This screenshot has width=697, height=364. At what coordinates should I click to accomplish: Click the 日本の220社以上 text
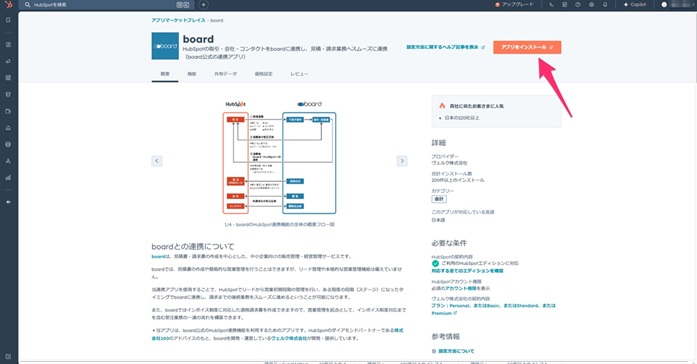tap(462, 118)
